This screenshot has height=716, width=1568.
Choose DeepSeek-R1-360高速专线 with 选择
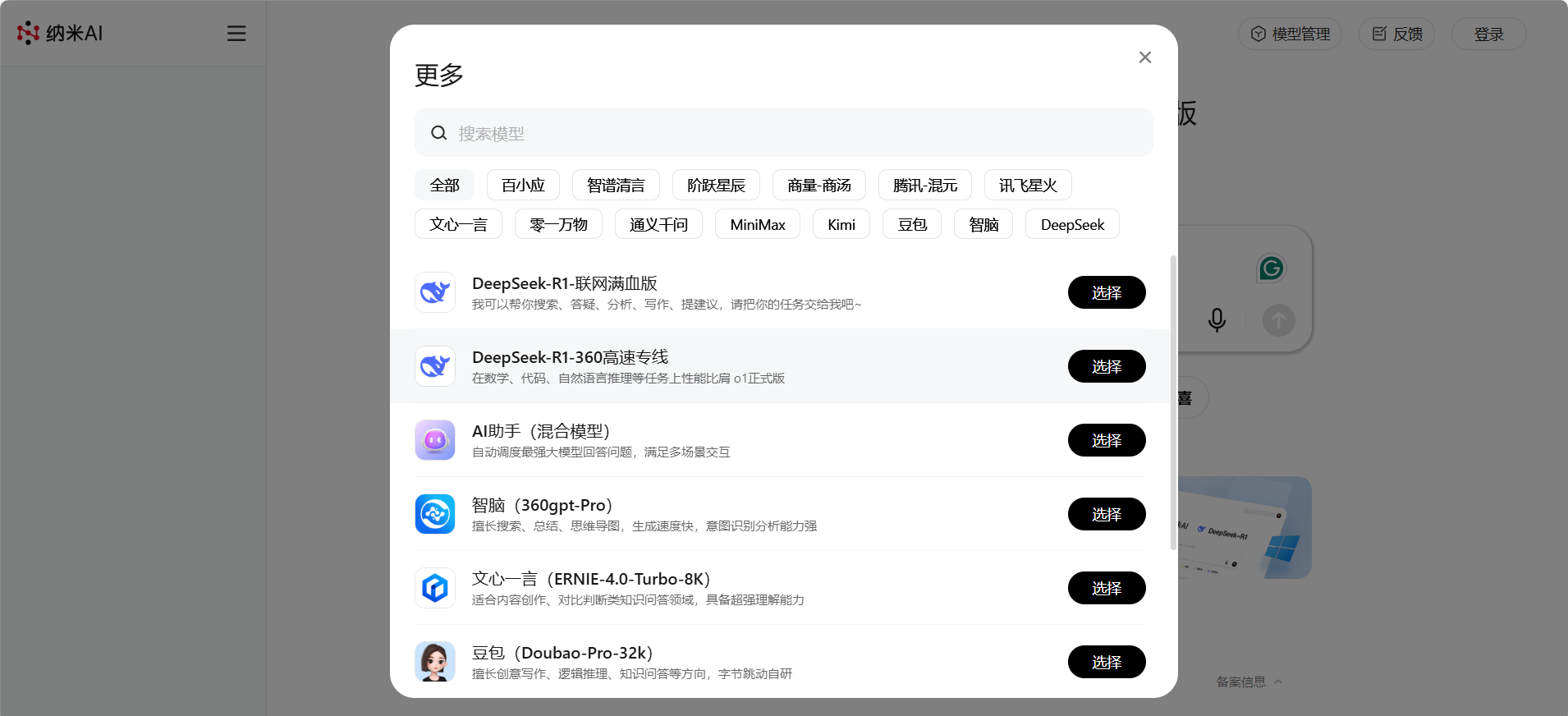point(1107,366)
